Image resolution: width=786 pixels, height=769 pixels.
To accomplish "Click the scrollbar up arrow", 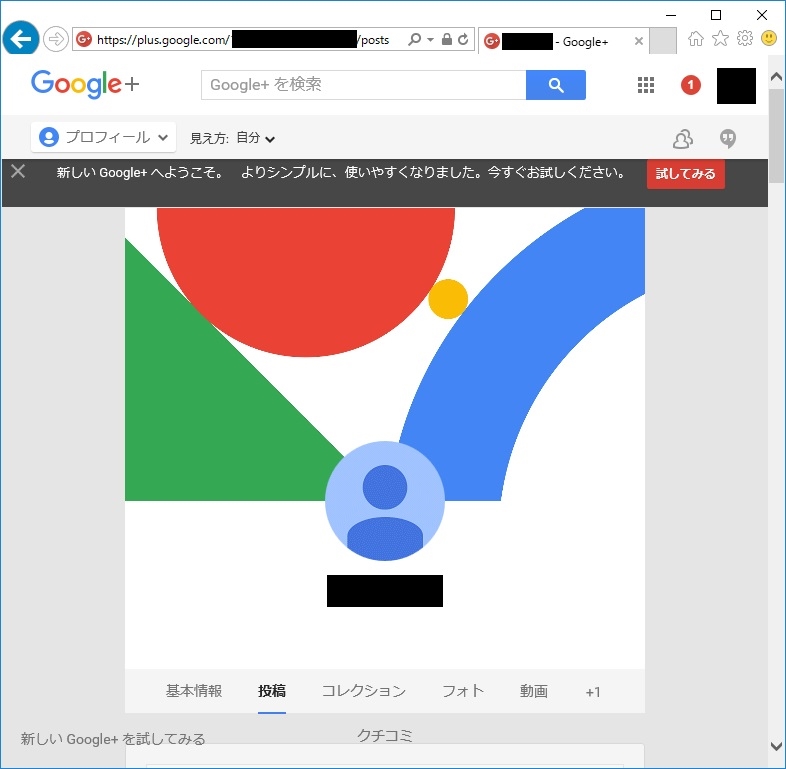I will [x=776, y=77].
